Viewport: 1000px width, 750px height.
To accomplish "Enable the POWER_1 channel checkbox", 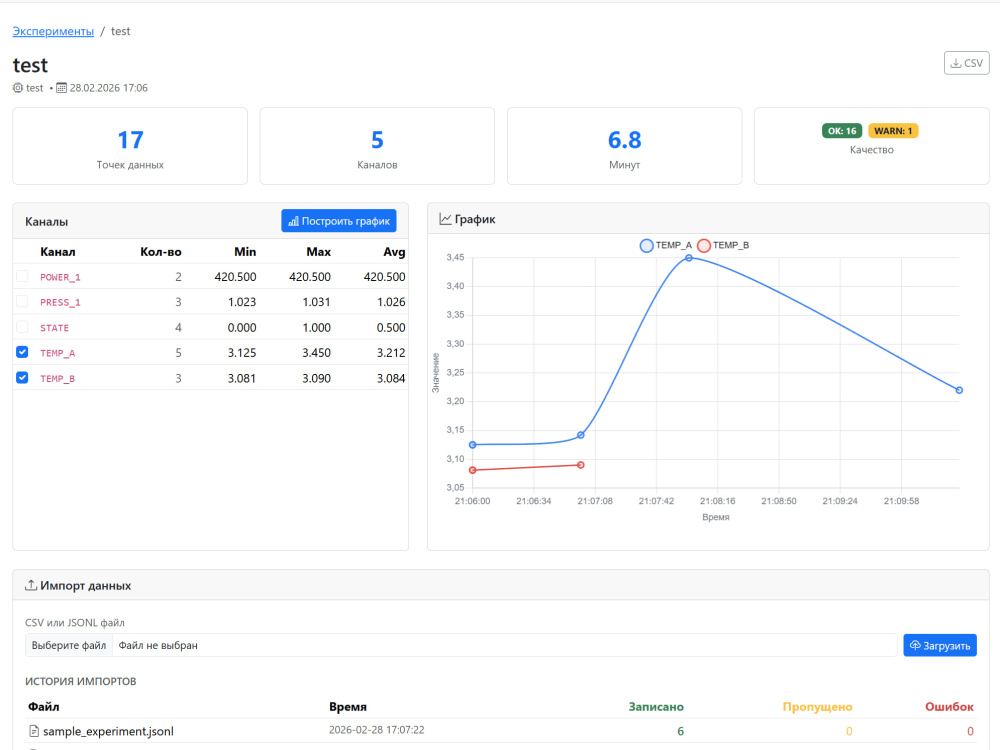I will point(22,276).
